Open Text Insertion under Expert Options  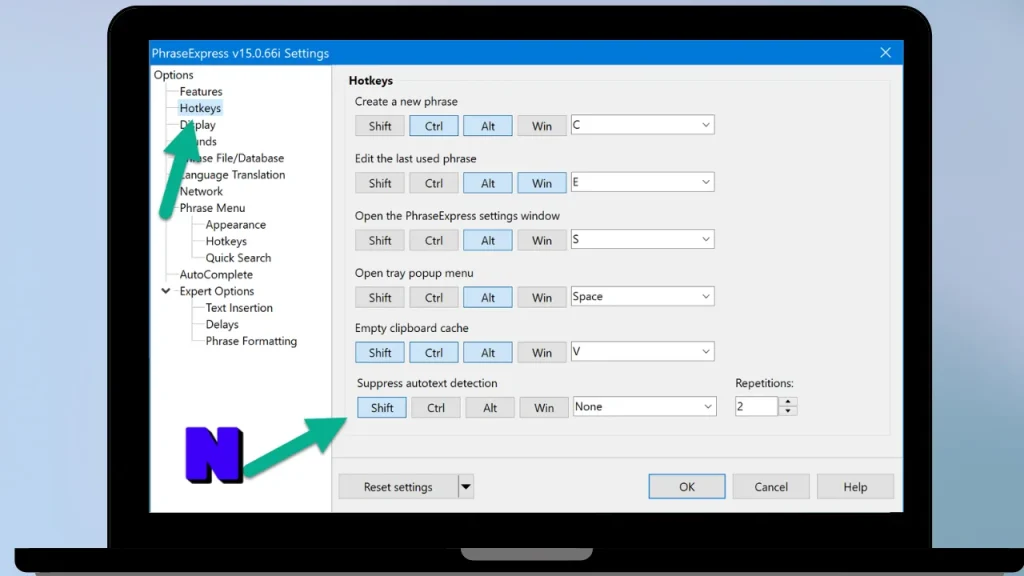click(x=239, y=308)
